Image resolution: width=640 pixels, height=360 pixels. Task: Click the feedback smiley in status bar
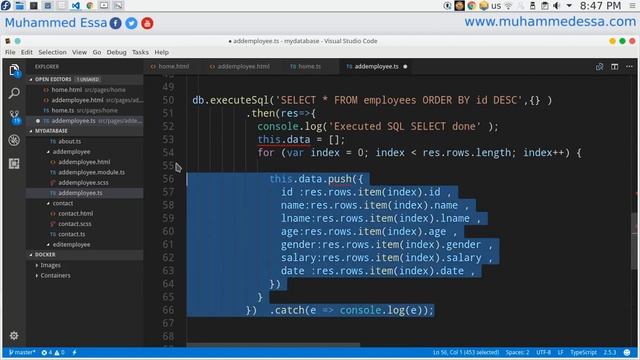(627, 352)
